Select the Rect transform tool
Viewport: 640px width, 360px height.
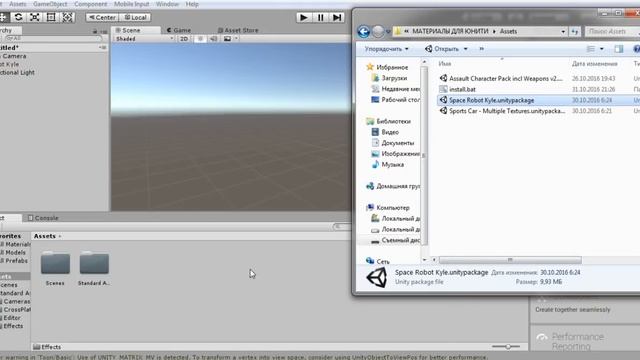(51, 17)
